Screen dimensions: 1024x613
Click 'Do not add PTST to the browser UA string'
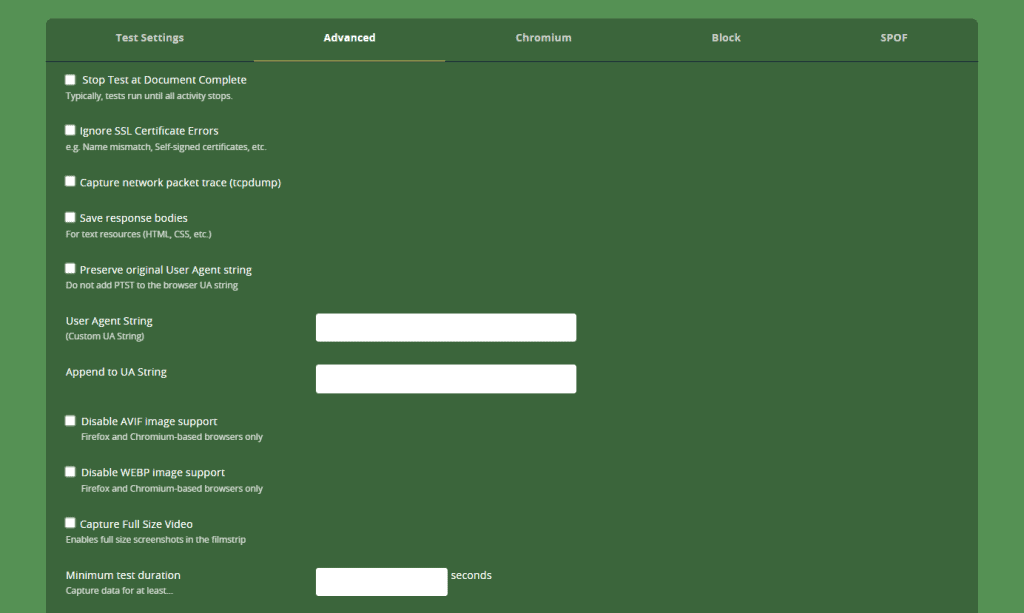pos(152,285)
